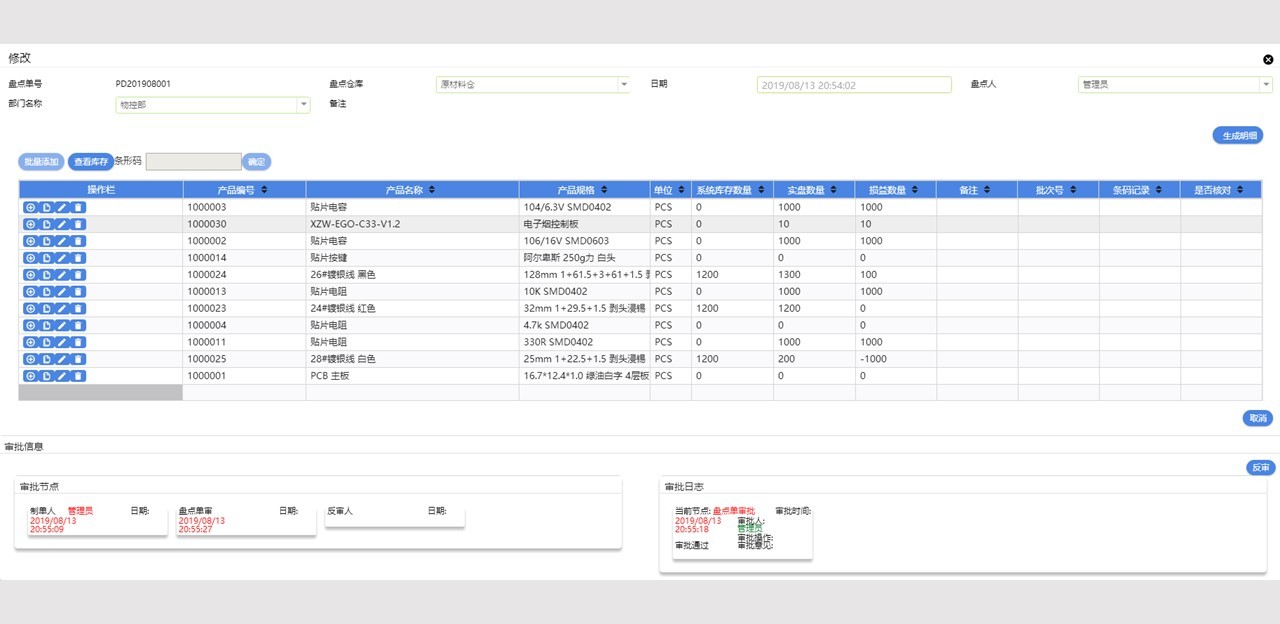
Task: Delete the row for product 1000014
Action: click(x=78, y=258)
